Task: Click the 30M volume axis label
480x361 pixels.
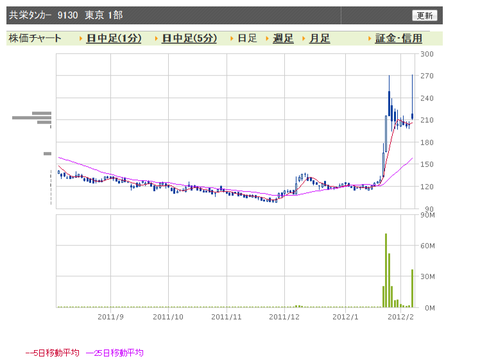Action: click(428, 277)
